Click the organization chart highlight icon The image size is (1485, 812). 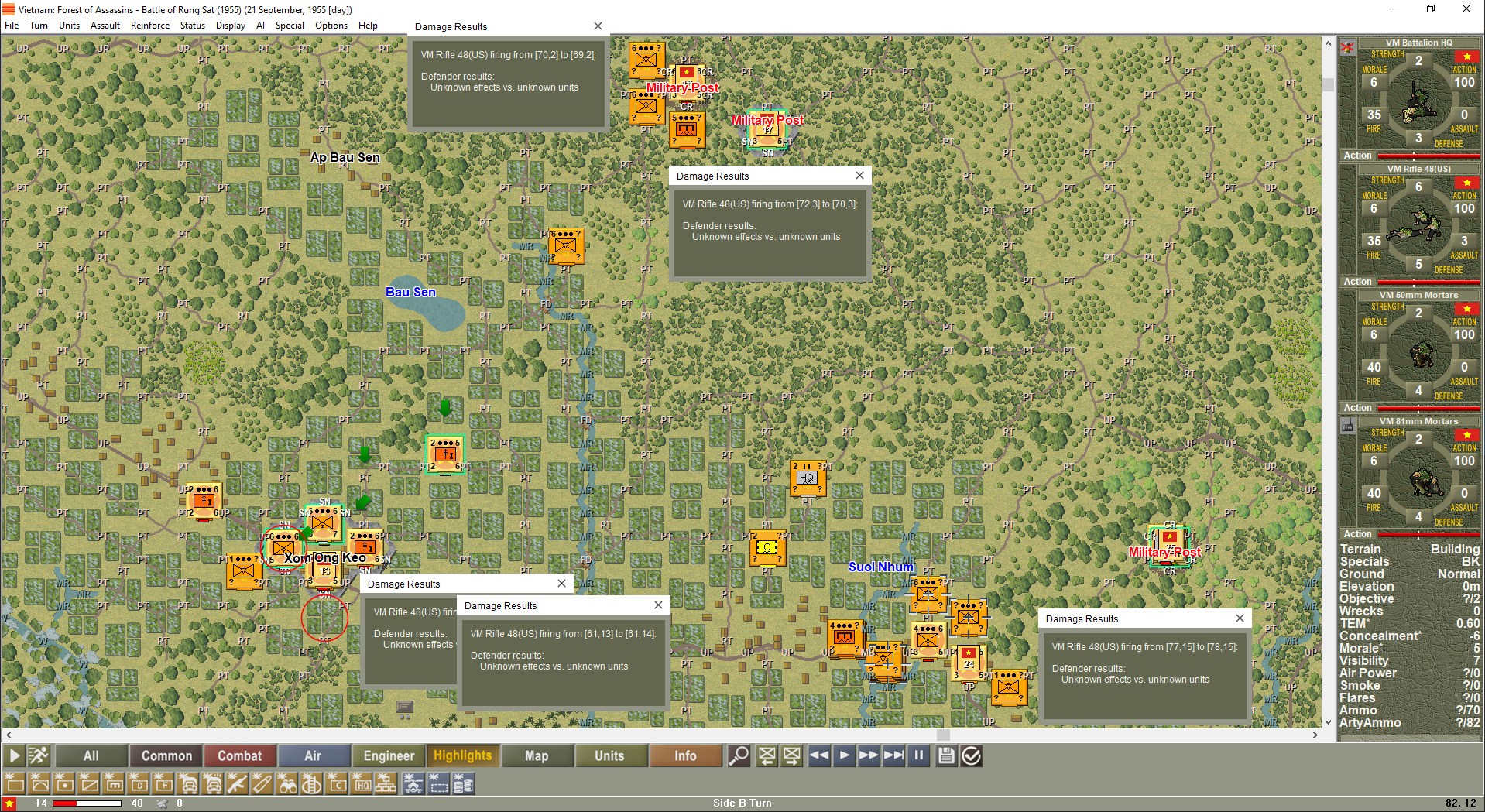point(386,783)
